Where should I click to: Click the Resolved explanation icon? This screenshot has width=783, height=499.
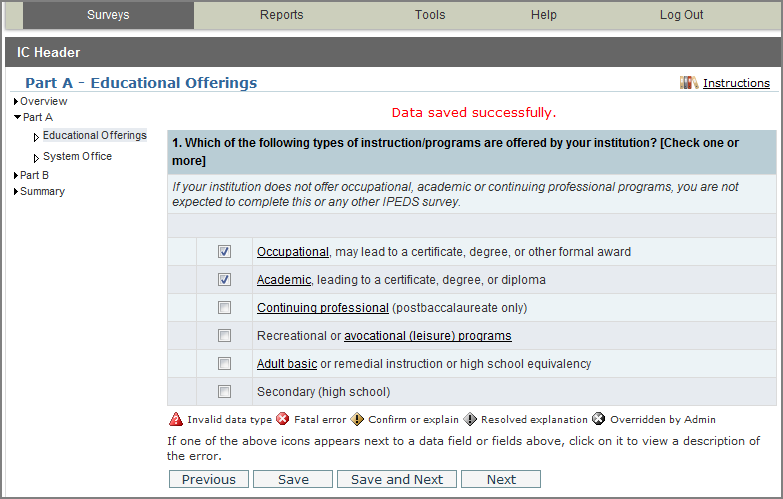coord(470,420)
